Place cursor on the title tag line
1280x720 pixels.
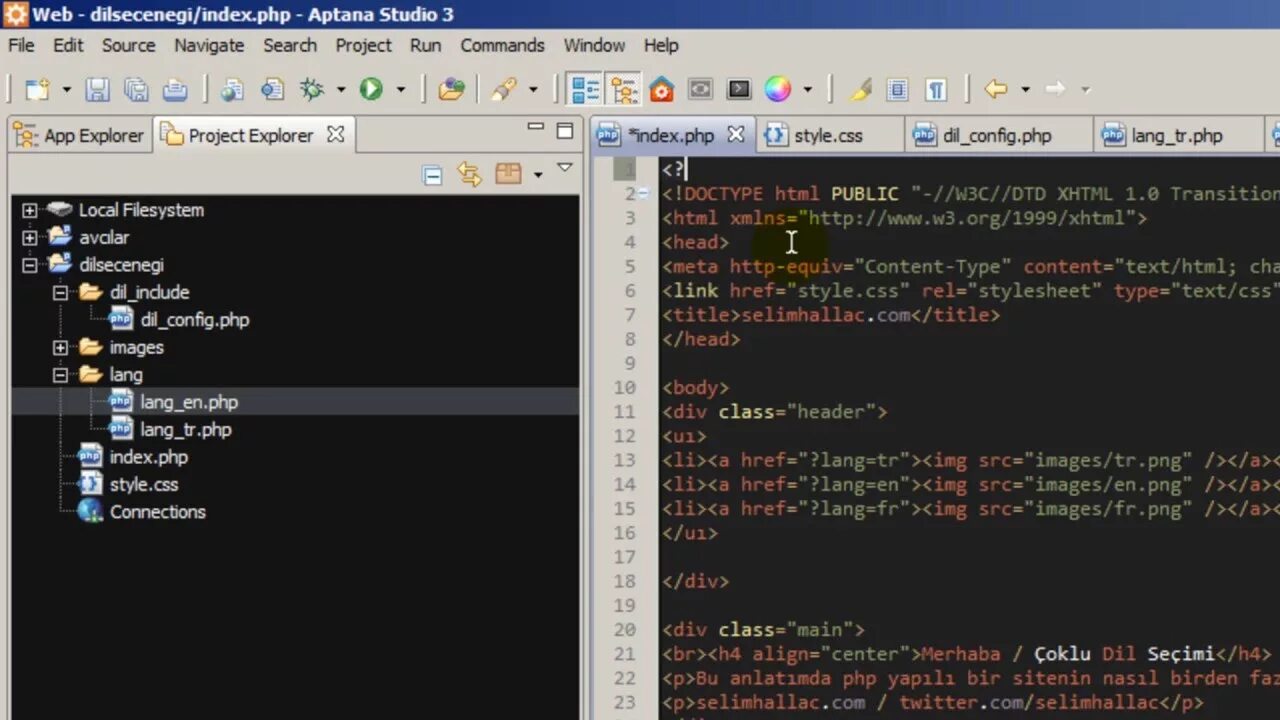point(831,315)
